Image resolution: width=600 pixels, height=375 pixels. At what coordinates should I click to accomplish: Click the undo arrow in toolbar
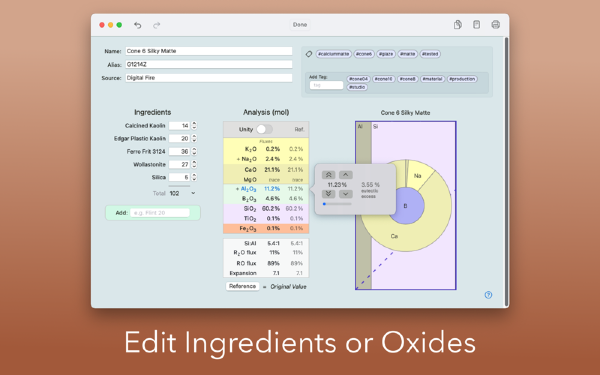click(138, 25)
